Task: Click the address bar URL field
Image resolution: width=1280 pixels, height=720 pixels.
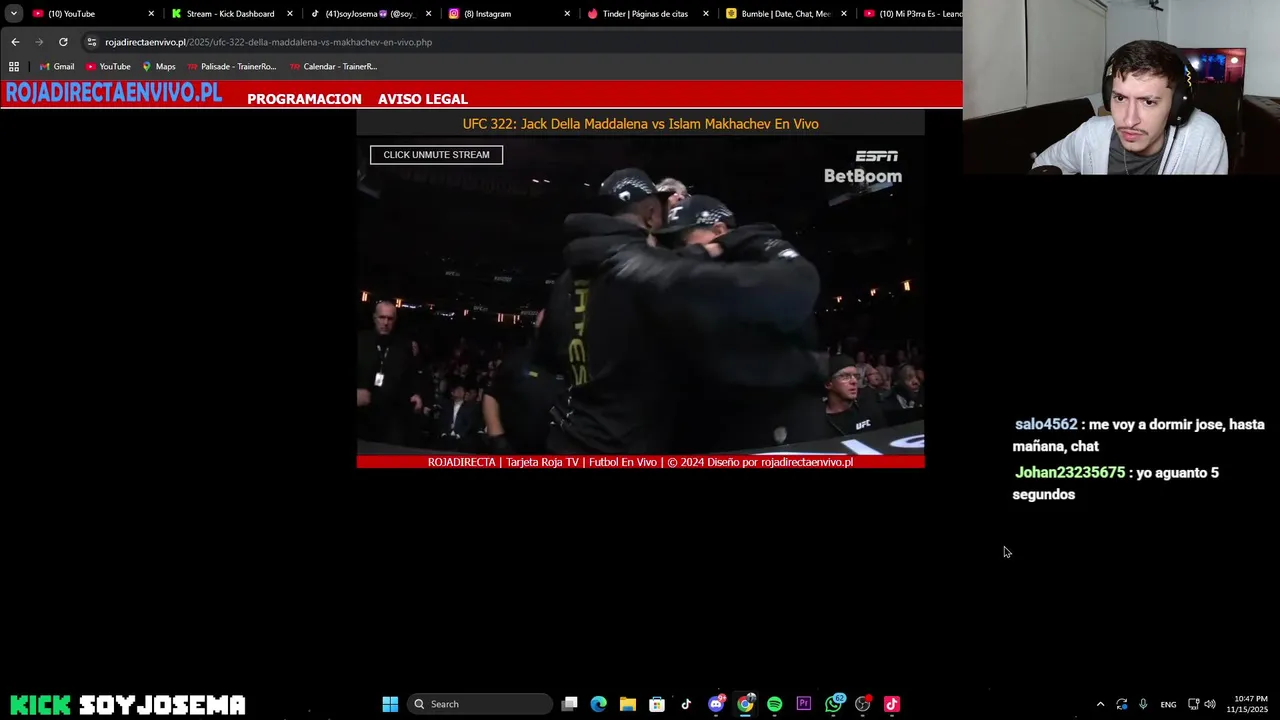Action: pos(520,42)
